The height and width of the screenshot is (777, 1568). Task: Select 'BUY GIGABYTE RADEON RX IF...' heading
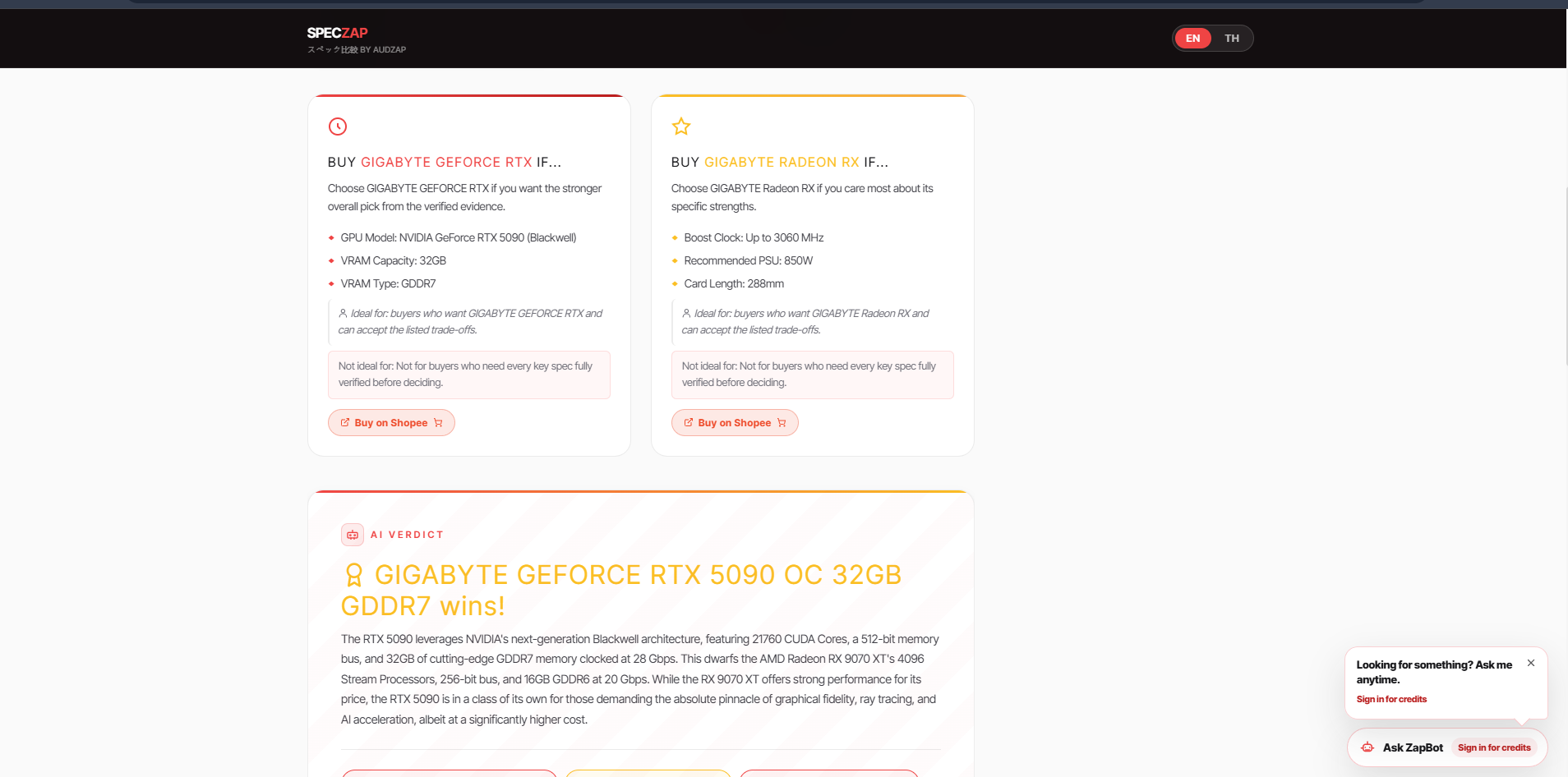point(780,163)
